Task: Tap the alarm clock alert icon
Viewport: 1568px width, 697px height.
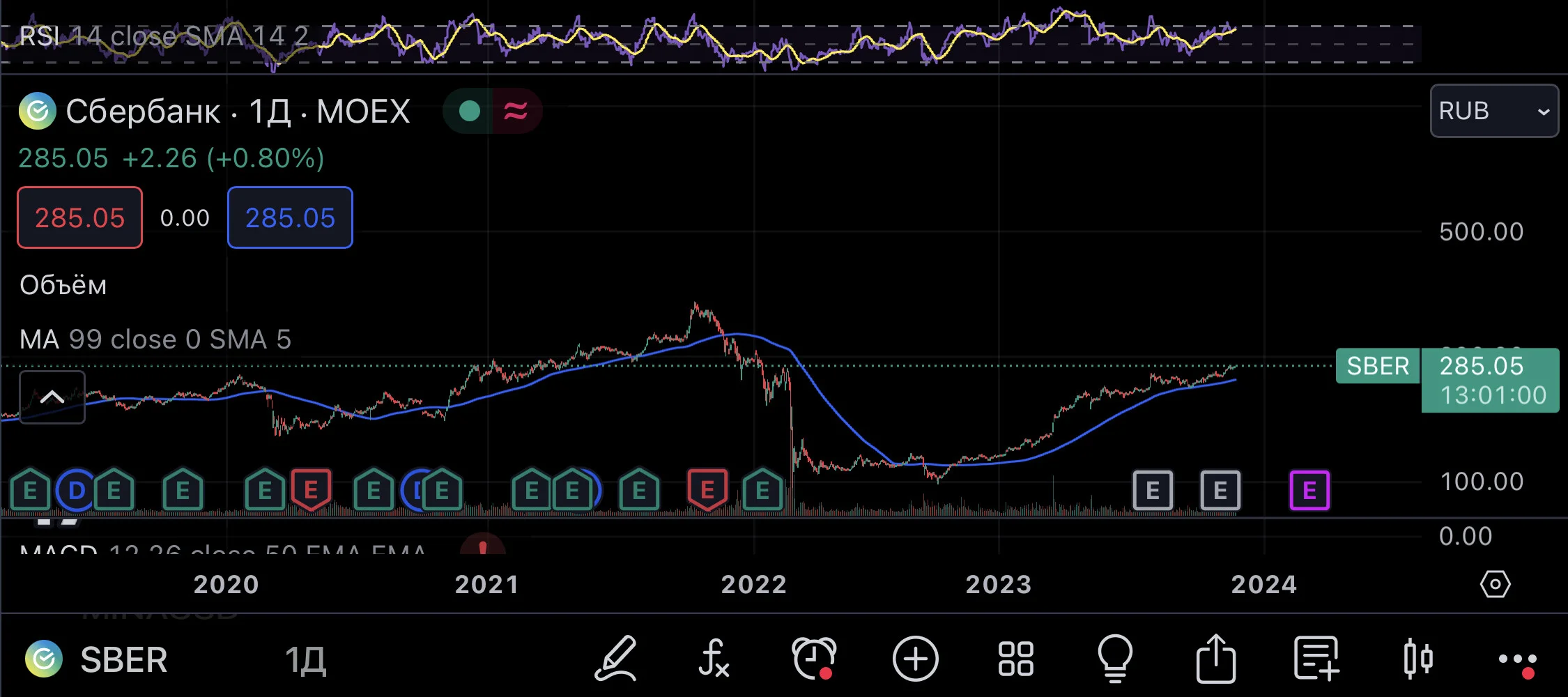Action: pyautogui.click(x=814, y=658)
